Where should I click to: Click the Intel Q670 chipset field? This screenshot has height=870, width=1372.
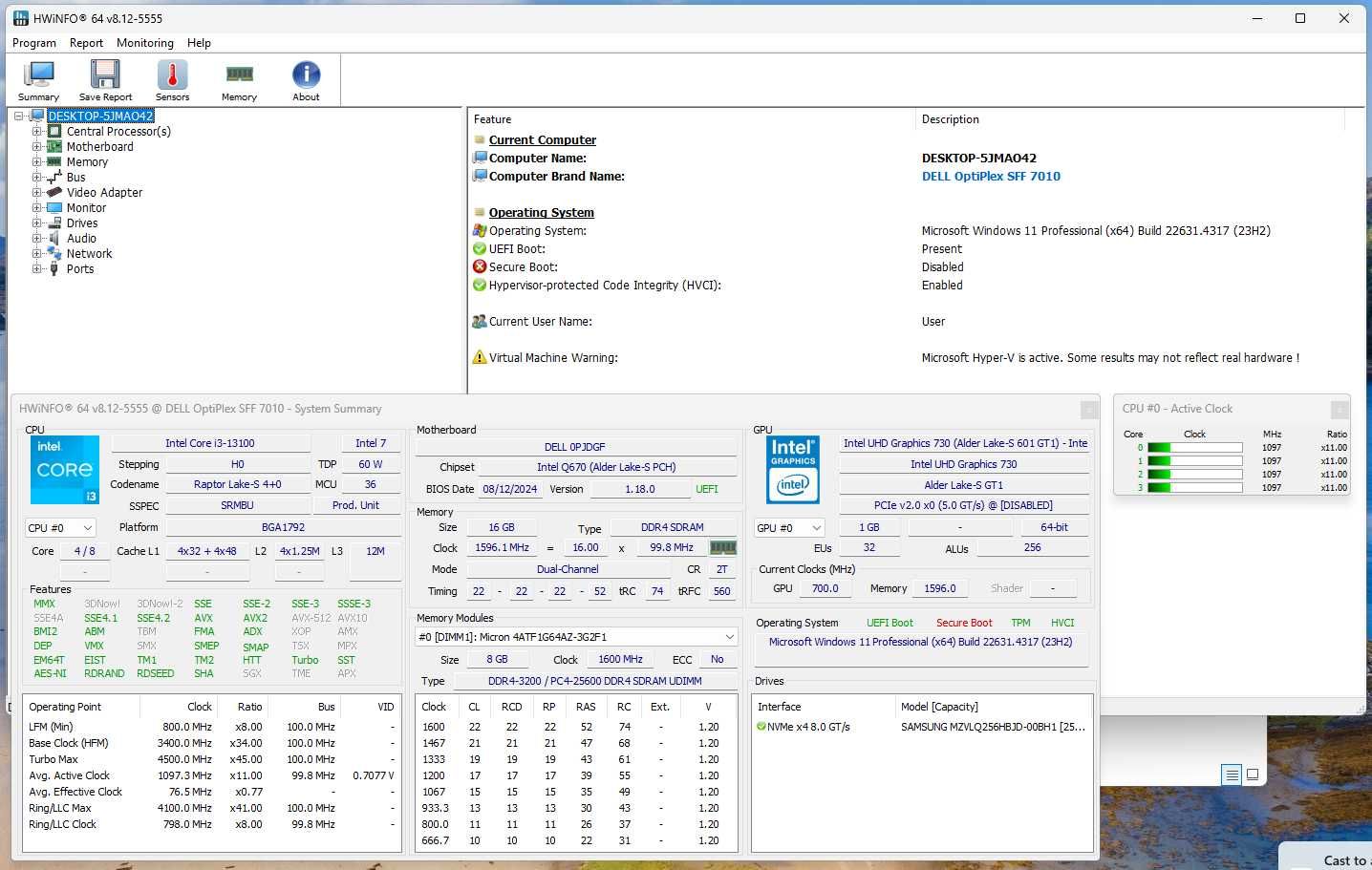[x=607, y=467]
